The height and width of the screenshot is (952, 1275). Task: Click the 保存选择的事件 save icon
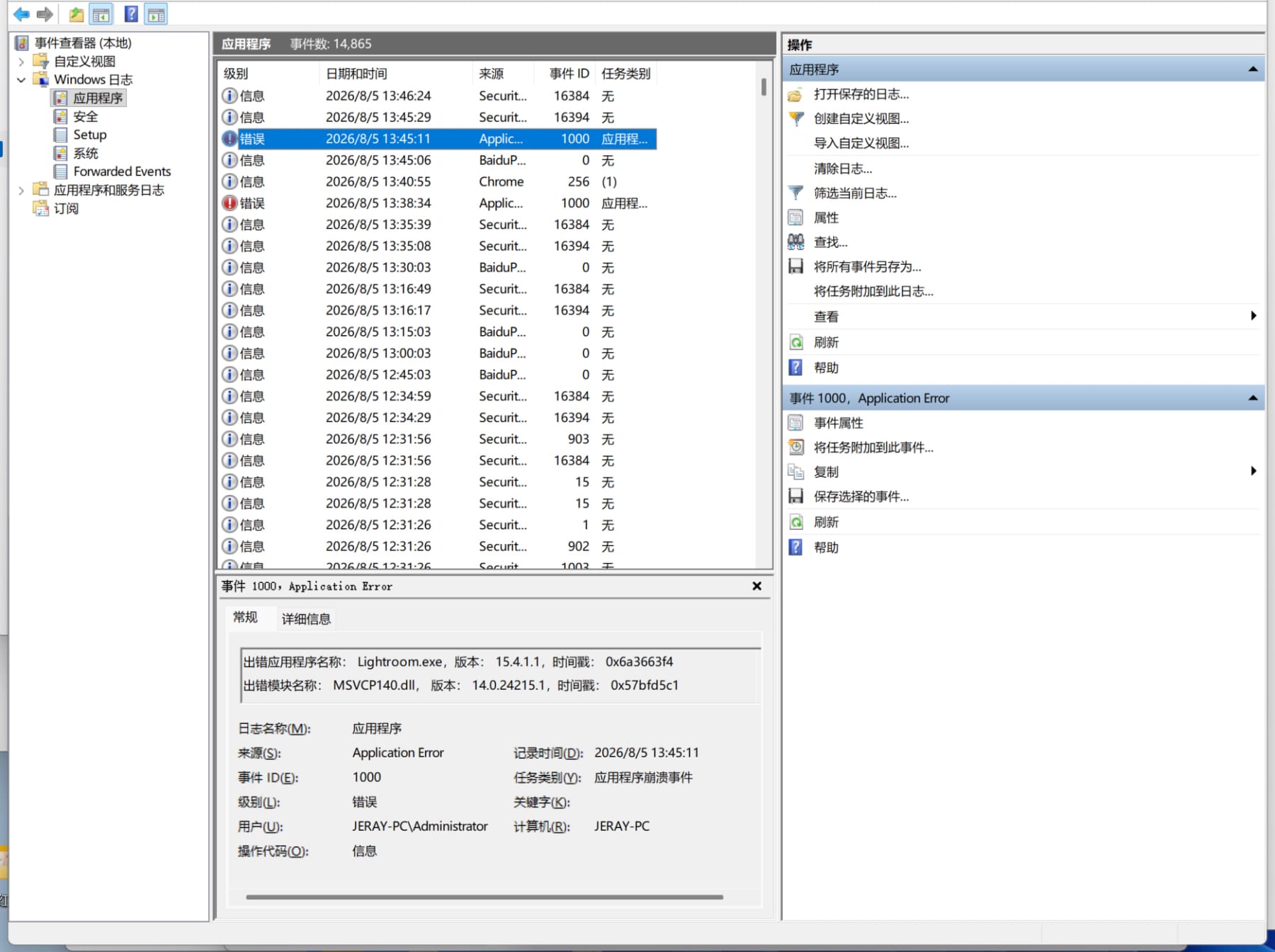[795, 497]
